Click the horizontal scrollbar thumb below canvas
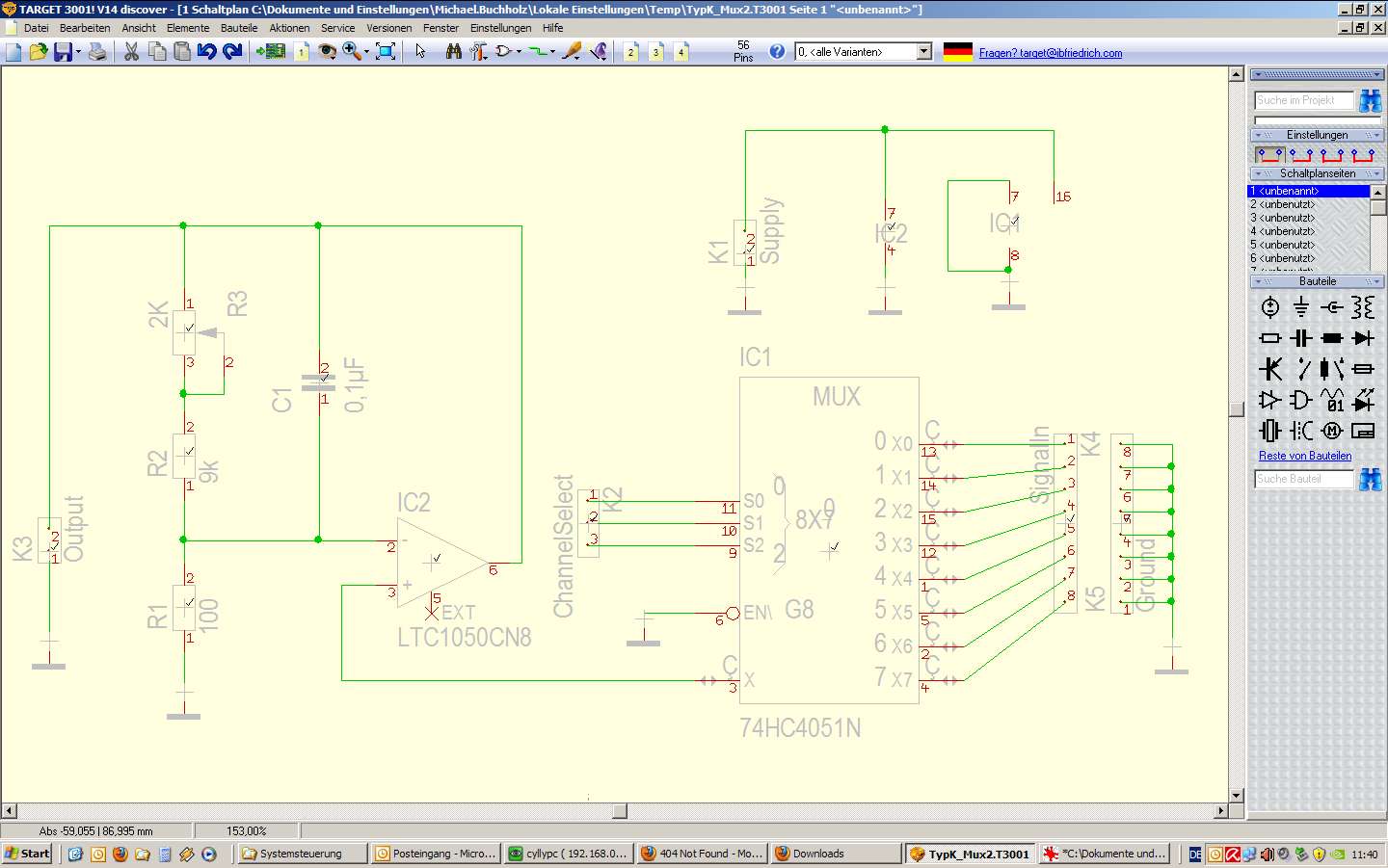Image resolution: width=1388 pixels, height=868 pixels. (620, 811)
